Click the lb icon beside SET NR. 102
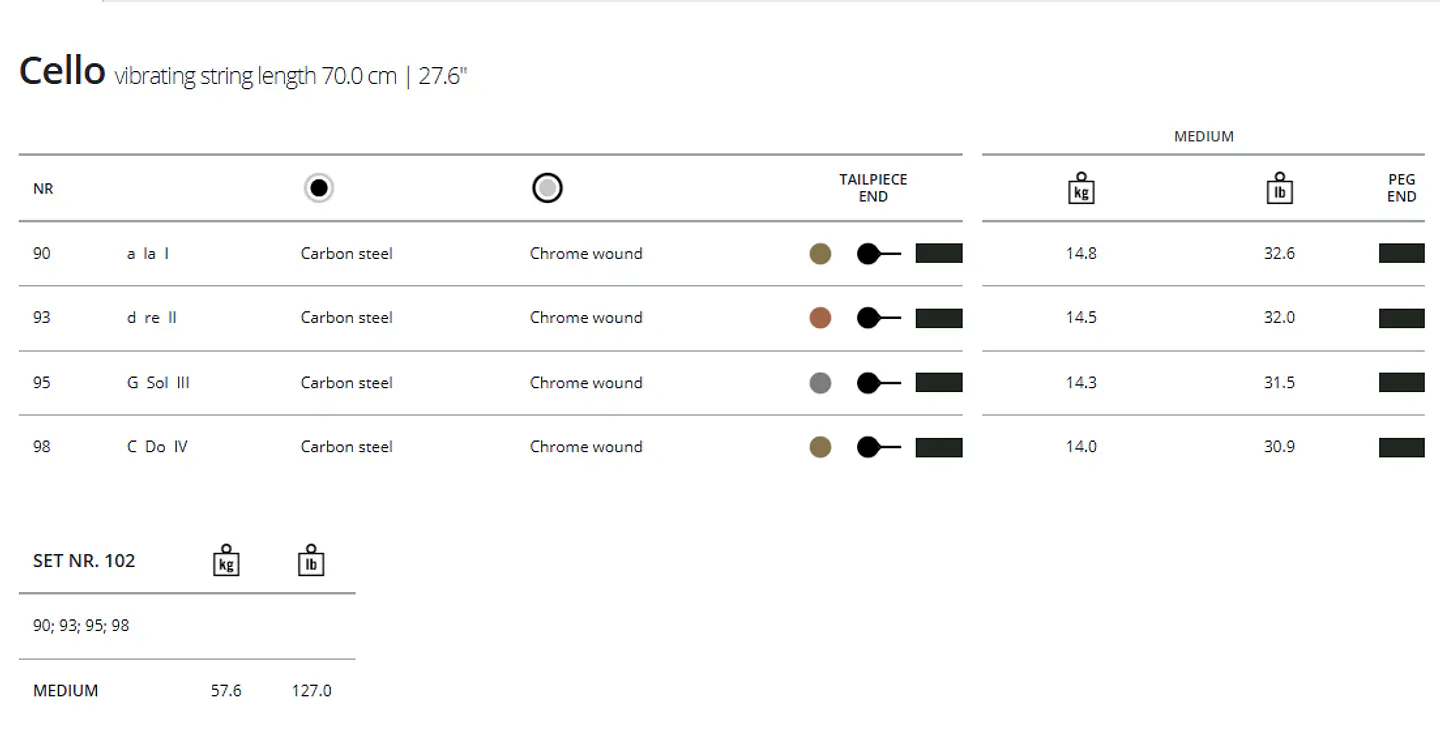The height and width of the screenshot is (753, 1440). (x=311, y=560)
